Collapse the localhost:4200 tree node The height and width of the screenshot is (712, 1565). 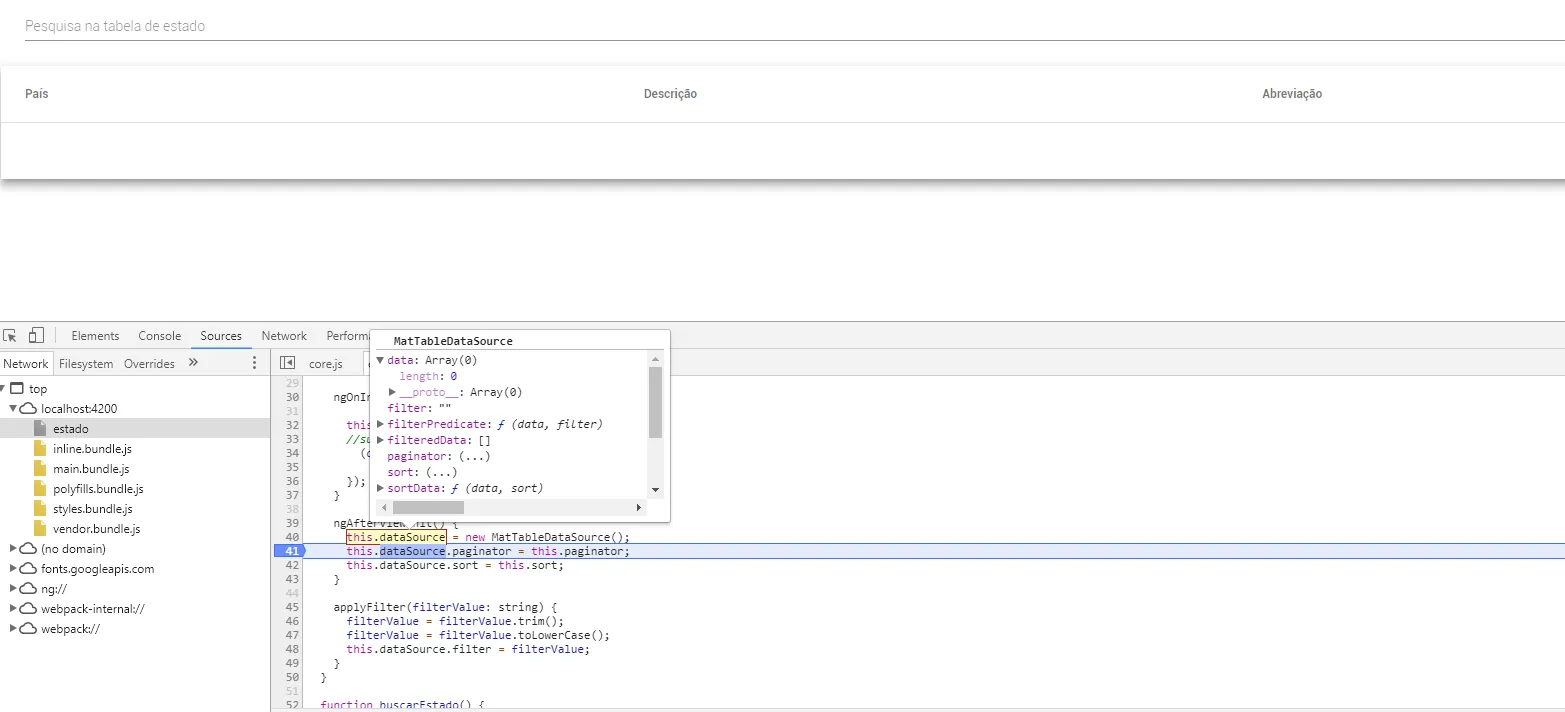click(13, 409)
